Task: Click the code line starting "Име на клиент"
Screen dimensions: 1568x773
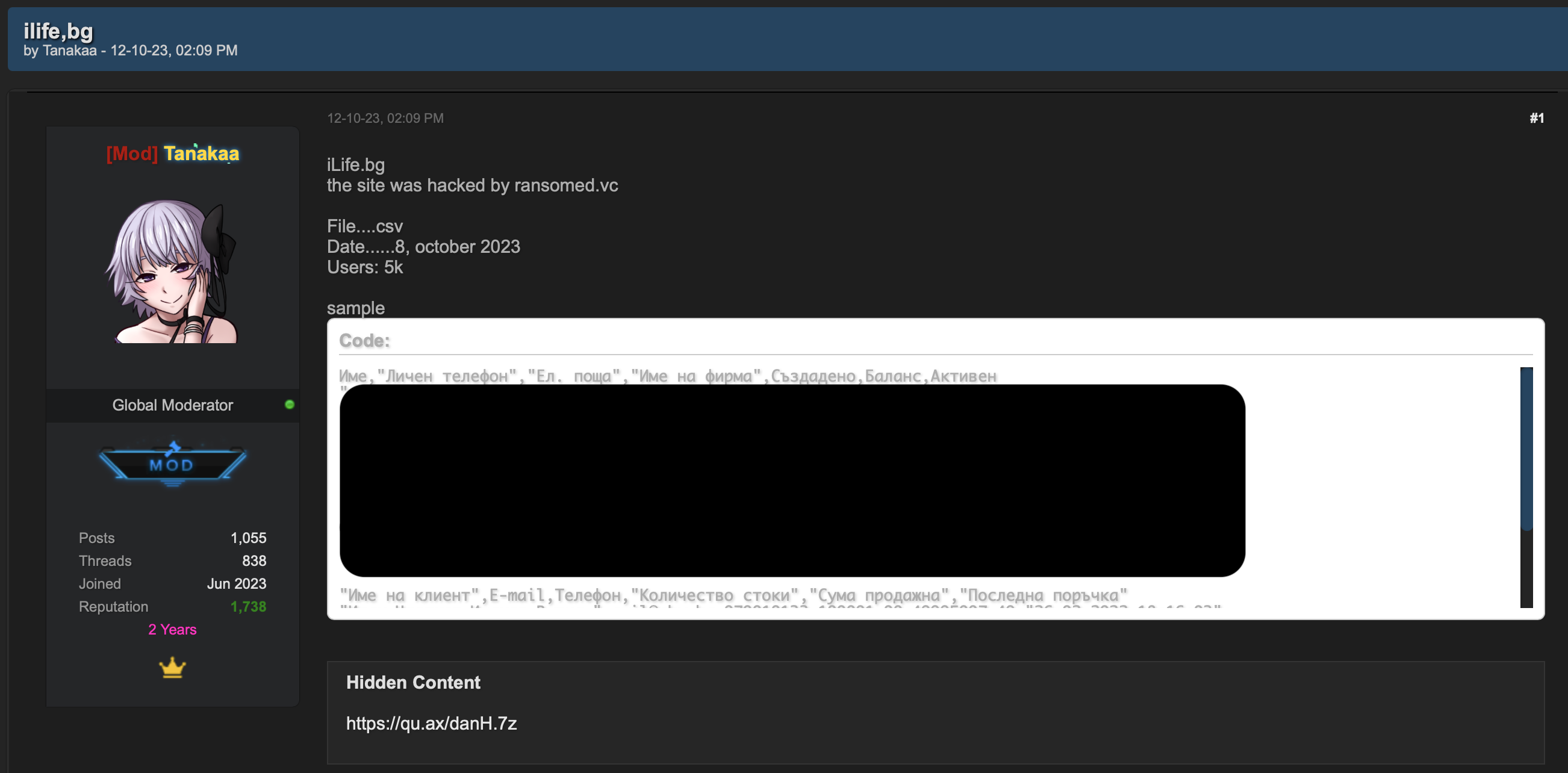Action: (733, 595)
